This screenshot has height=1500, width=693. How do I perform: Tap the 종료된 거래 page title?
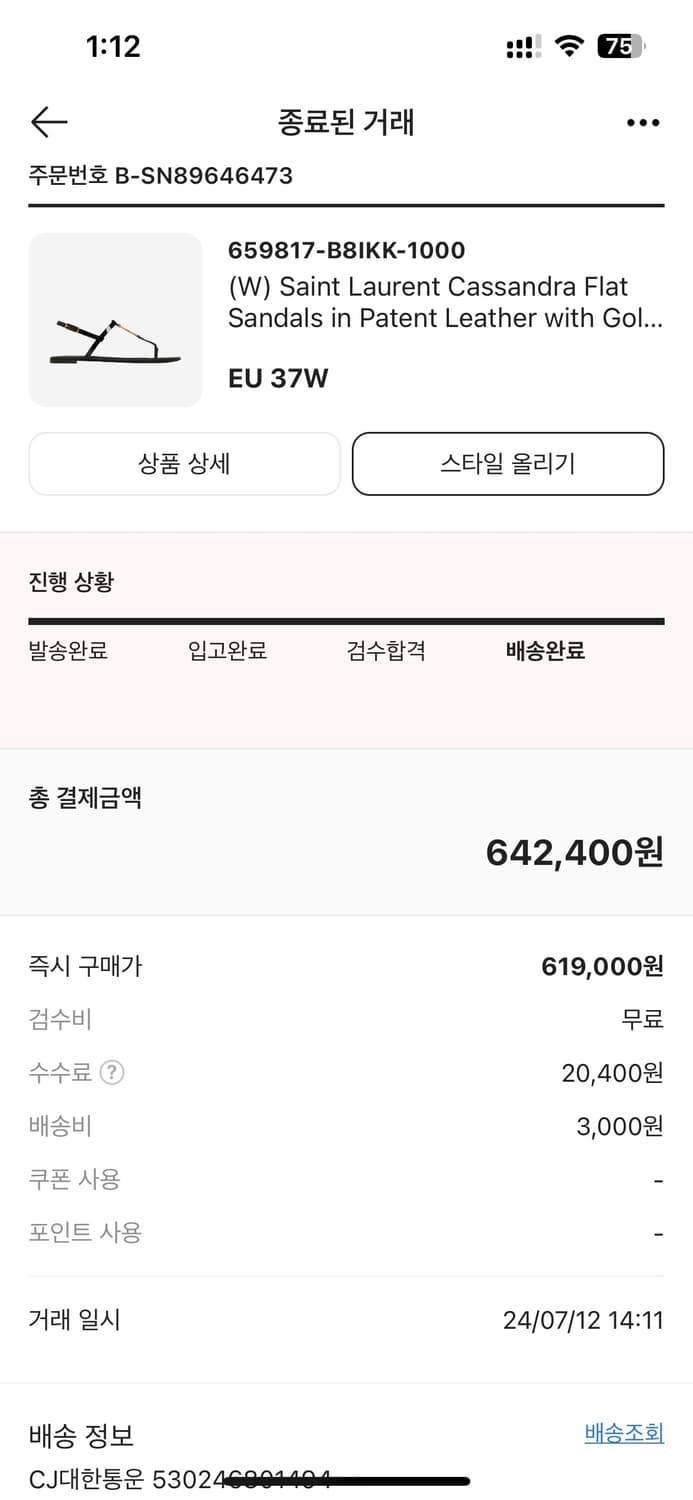[x=346, y=122]
